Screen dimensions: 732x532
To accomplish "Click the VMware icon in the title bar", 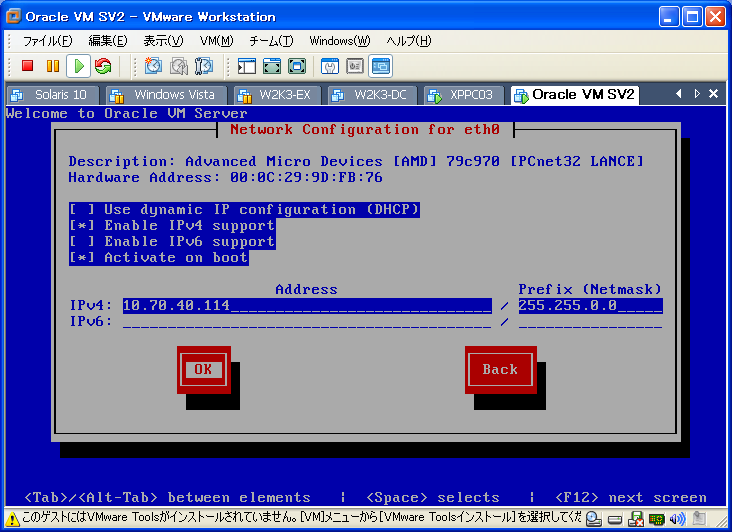I will click(x=14, y=16).
